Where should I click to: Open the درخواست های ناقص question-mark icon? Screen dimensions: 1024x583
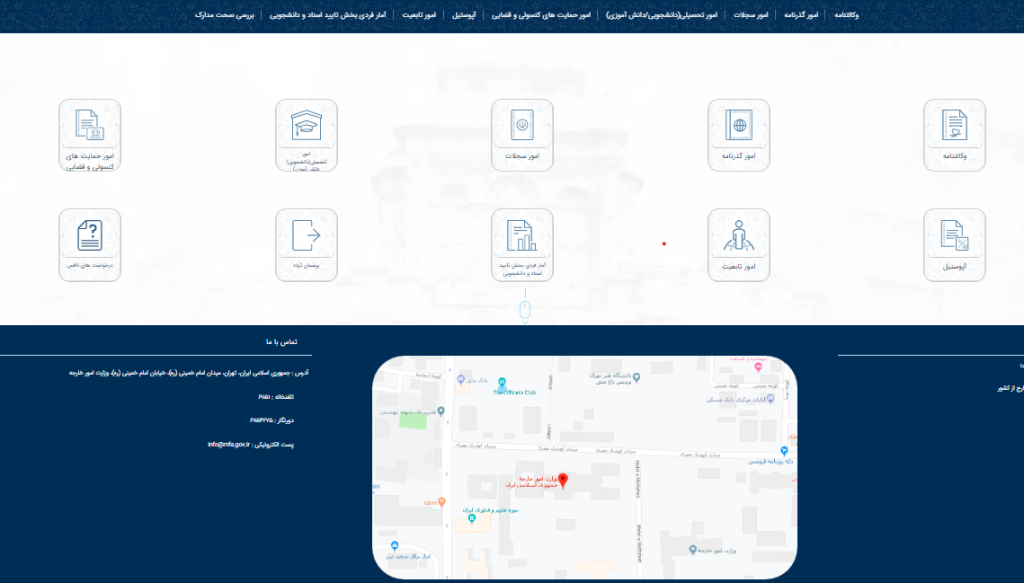click(x=90, y=239)
